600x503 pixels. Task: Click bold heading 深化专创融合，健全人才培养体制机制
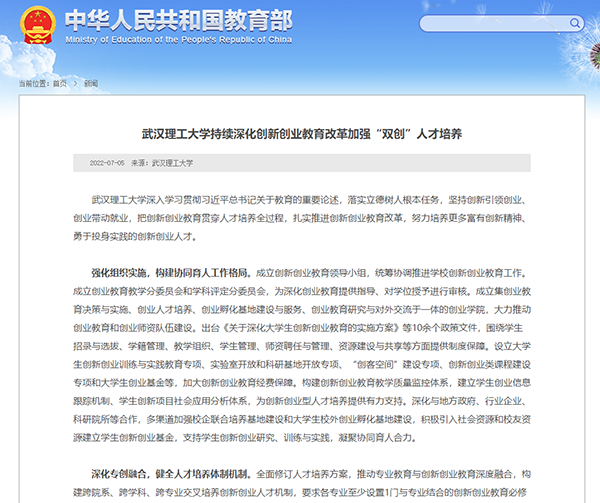[x=171, y=474]
